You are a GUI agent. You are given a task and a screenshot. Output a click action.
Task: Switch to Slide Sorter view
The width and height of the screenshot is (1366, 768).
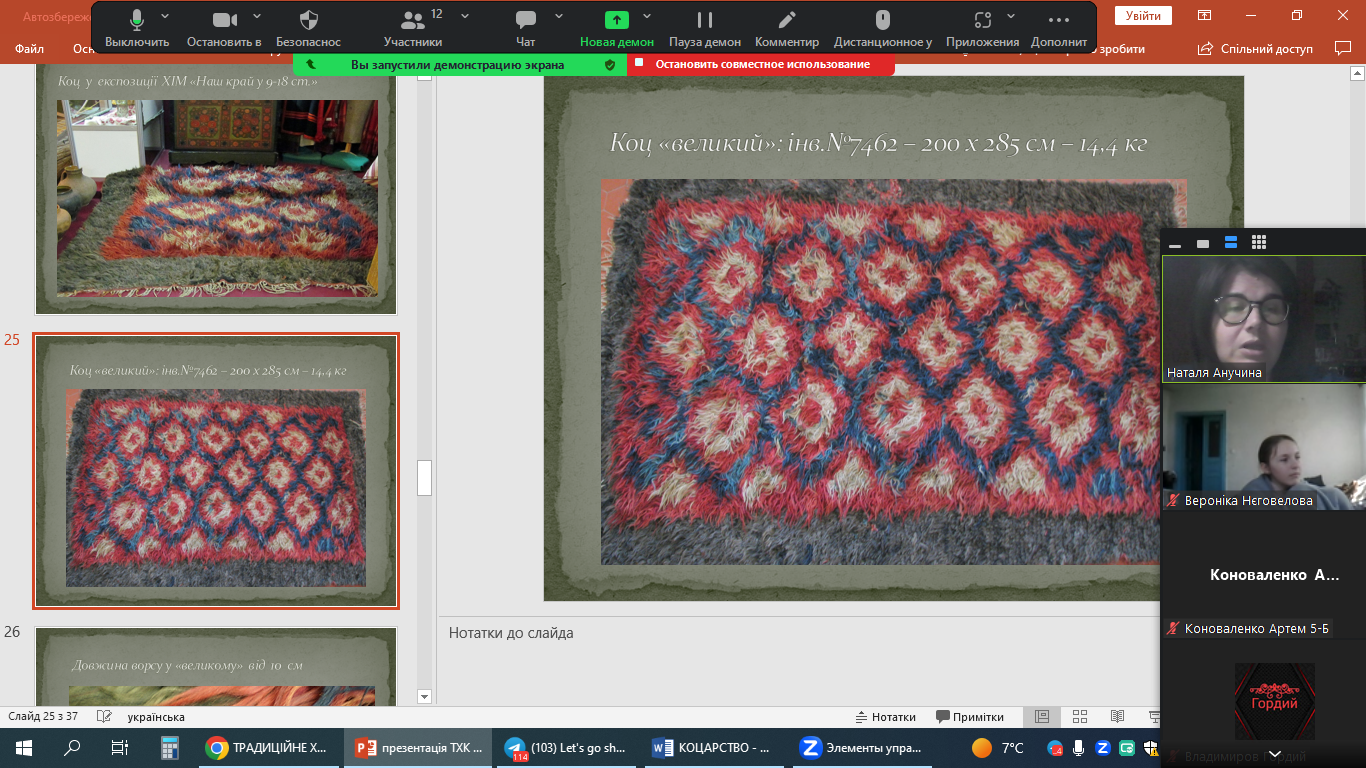pyautogui.click(x=1079, y=717)
